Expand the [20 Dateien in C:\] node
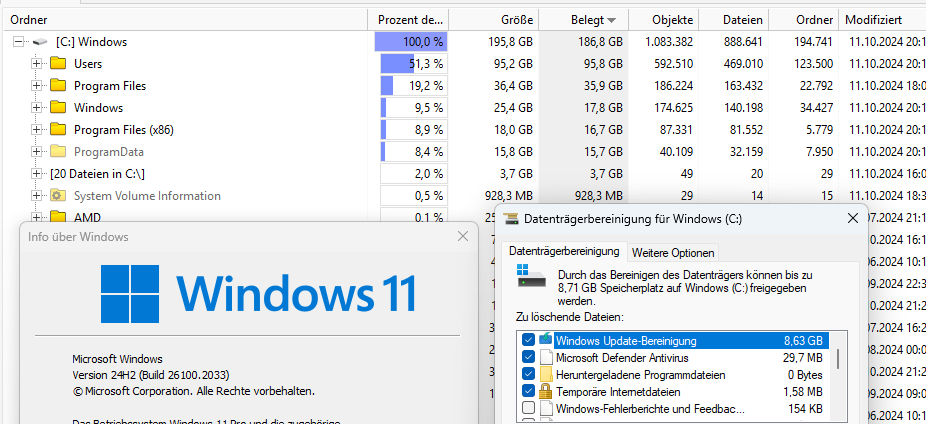The height and width of the screenshot is (424, 926). [x=37, y=174]
